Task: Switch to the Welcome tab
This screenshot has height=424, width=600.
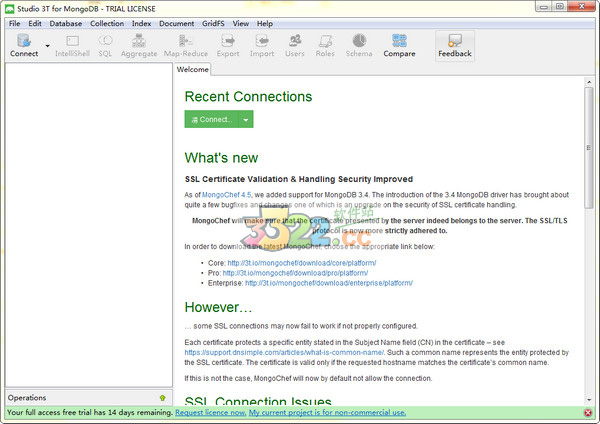Action: pos(193,70)
